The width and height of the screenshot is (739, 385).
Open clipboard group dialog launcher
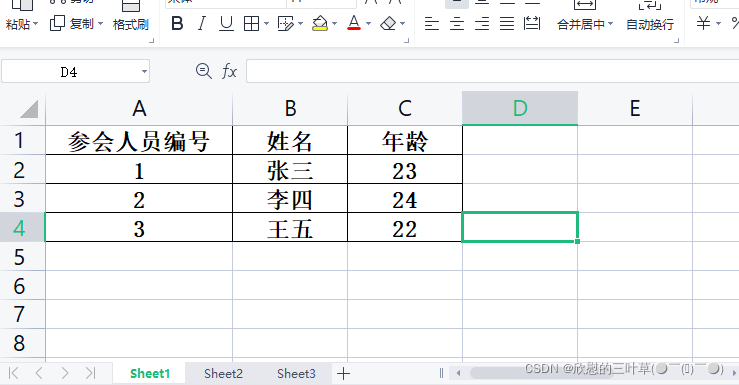click(x=152, y=41)
